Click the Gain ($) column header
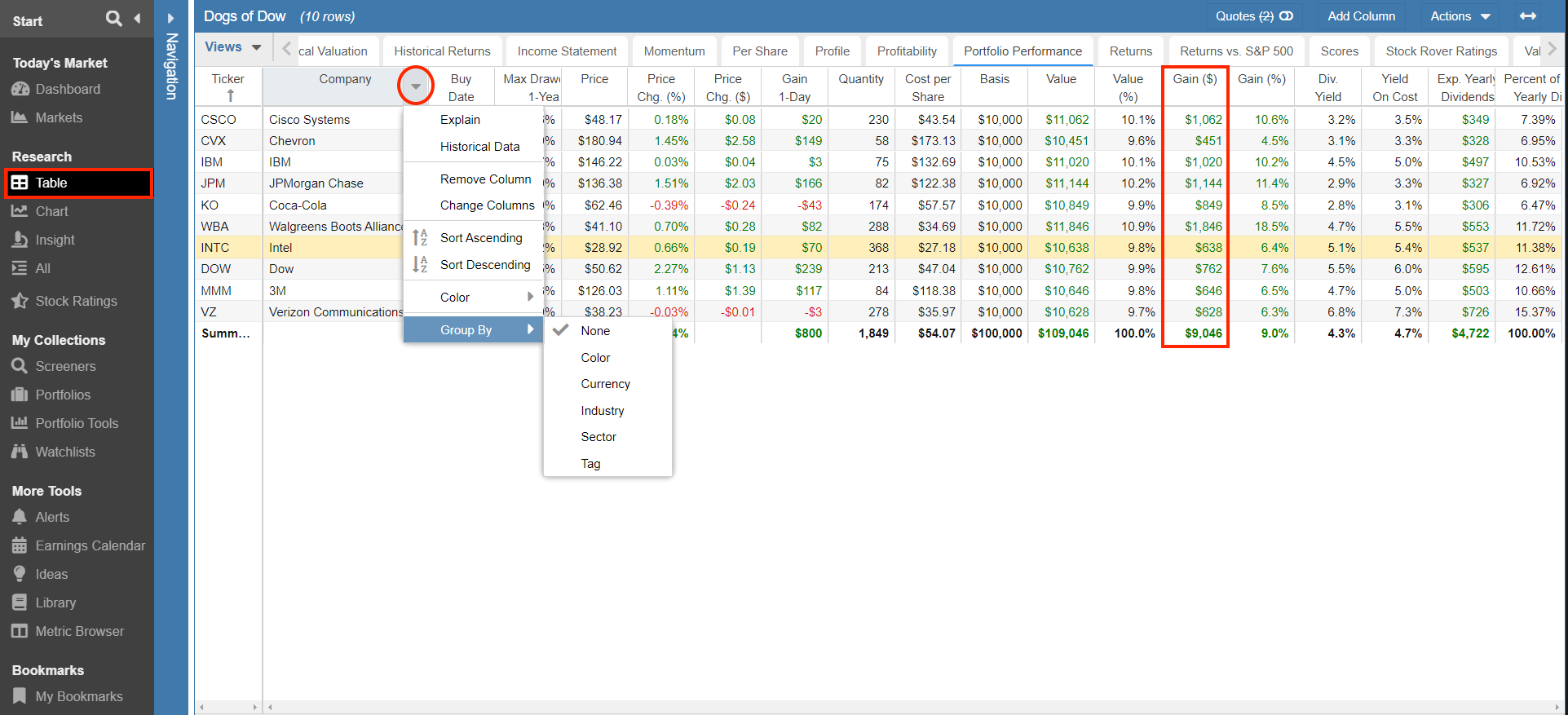The height and width of the screenshot is (715, 1568). (1195, 87)
